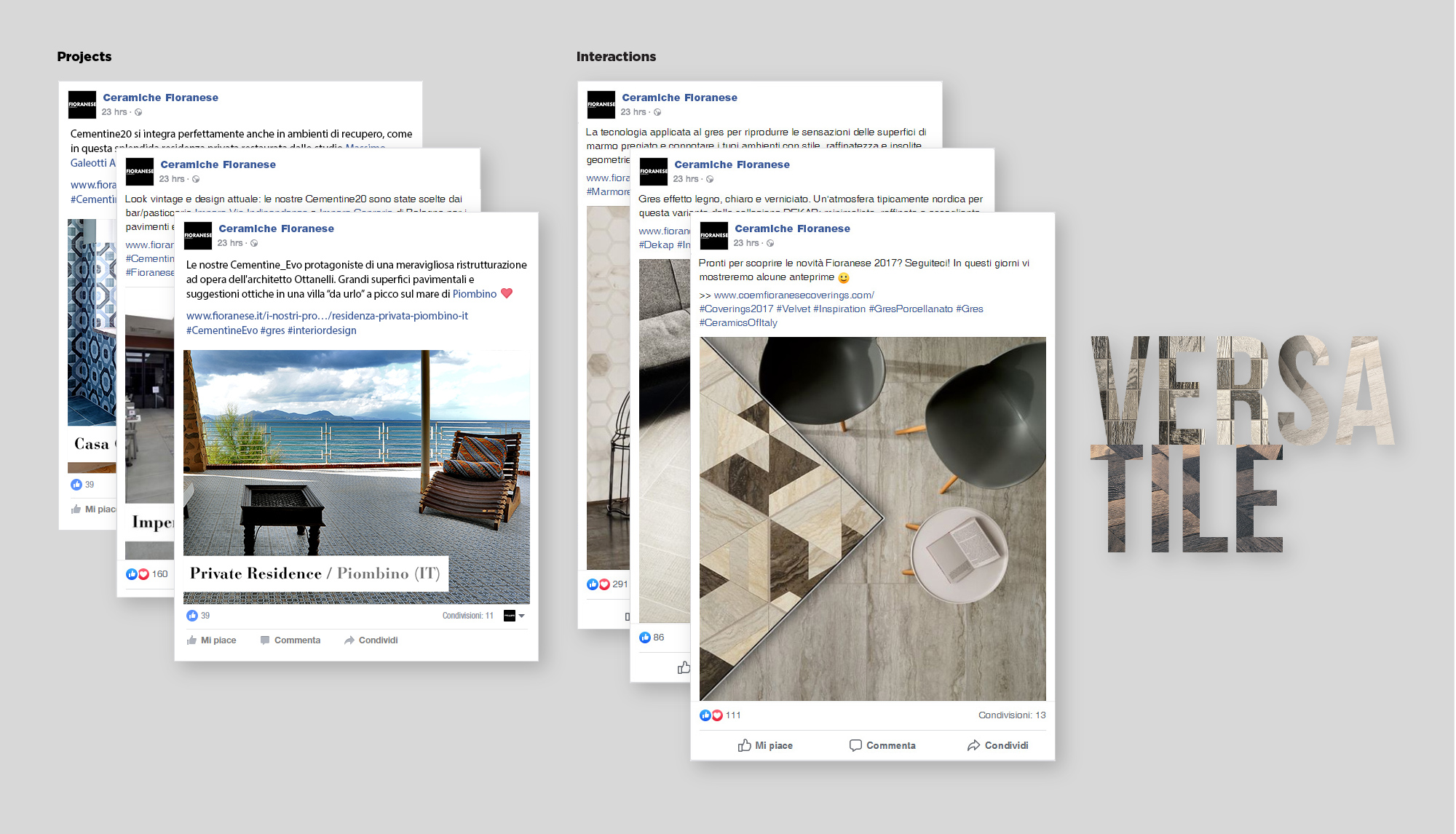Click the #gres hashtag on Piombino post
1456x834 pixels.
[273, 330]
